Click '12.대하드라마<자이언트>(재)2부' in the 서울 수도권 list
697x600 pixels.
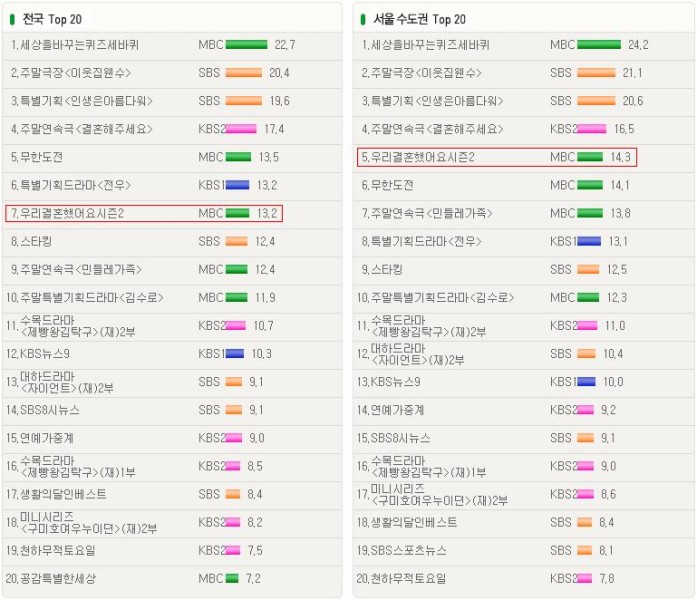pos(411,354)
